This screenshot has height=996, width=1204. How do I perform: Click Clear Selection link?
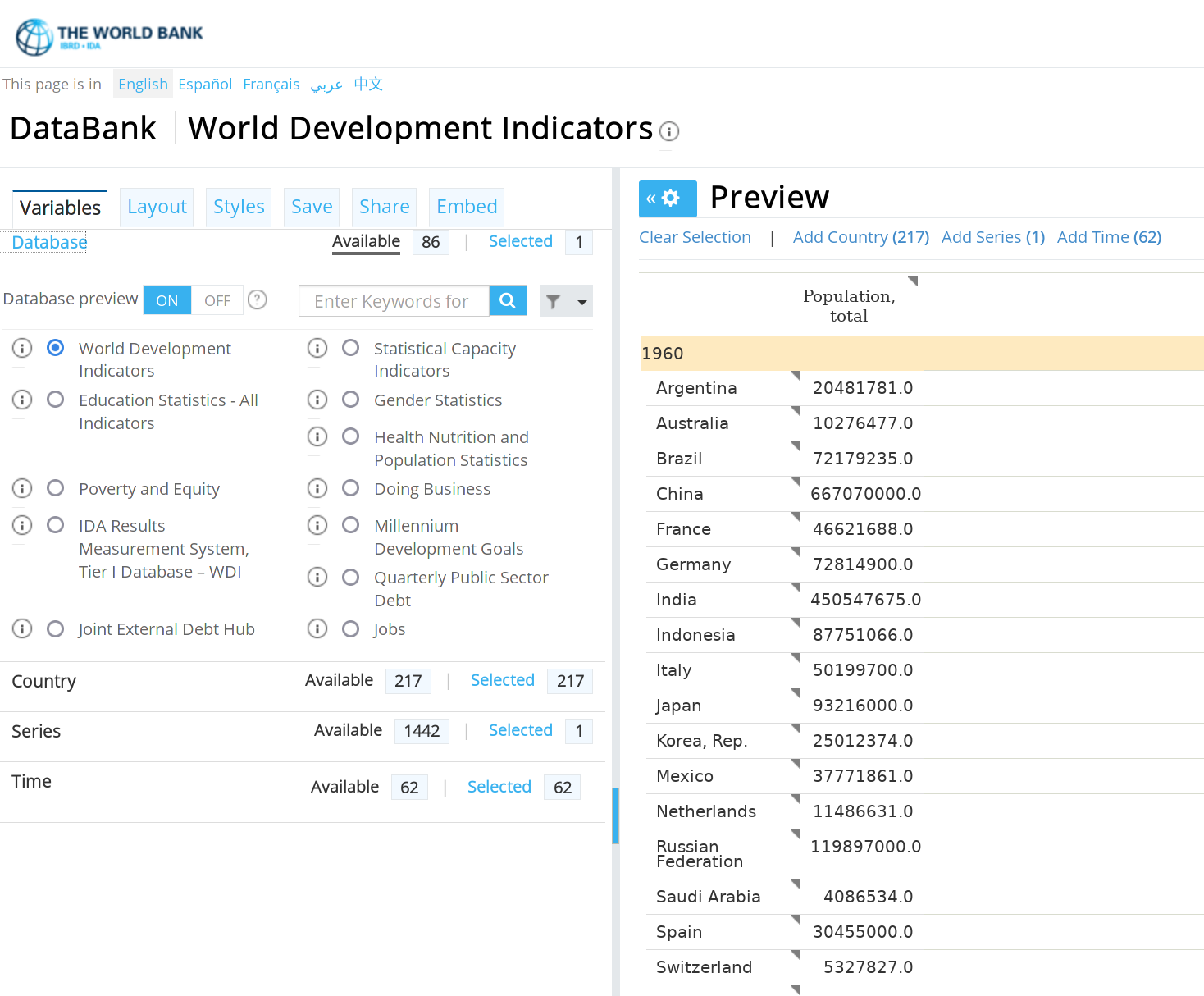[695, 237]
